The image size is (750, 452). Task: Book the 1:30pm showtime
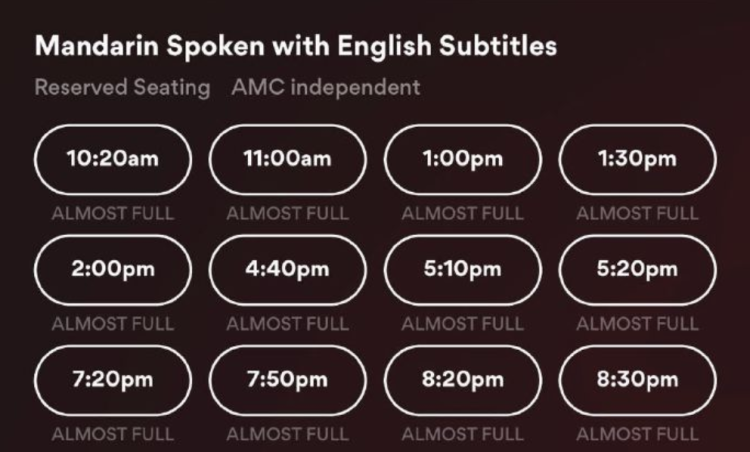click(x=637, y=159)
